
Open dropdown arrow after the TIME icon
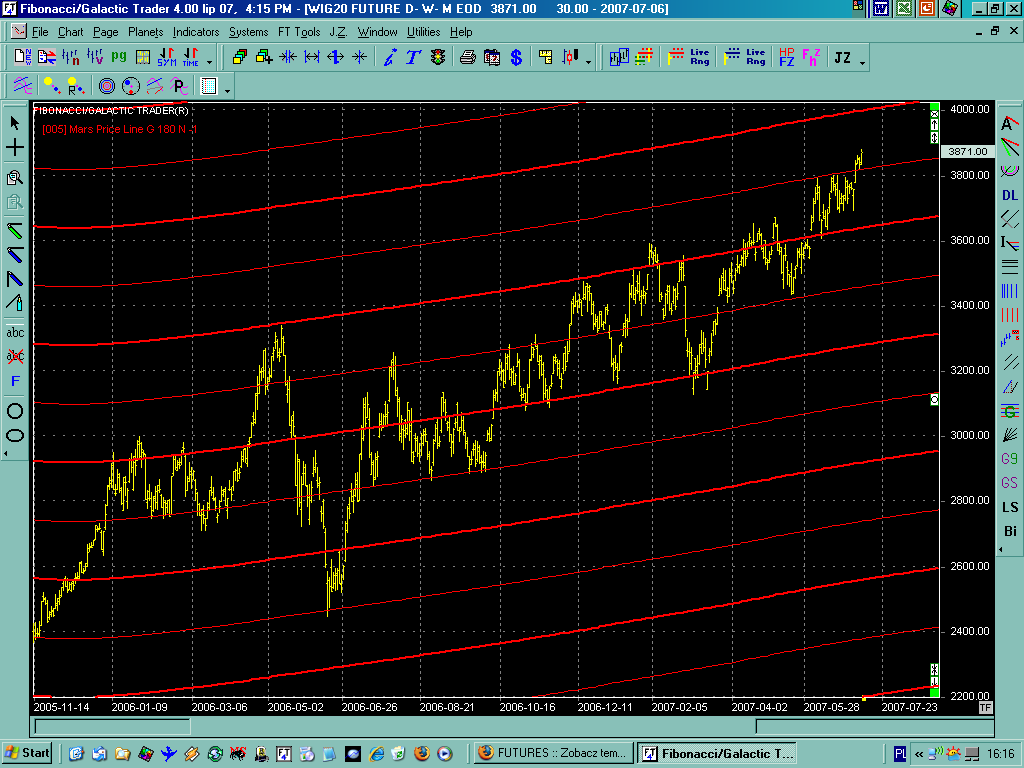point(211,62)
